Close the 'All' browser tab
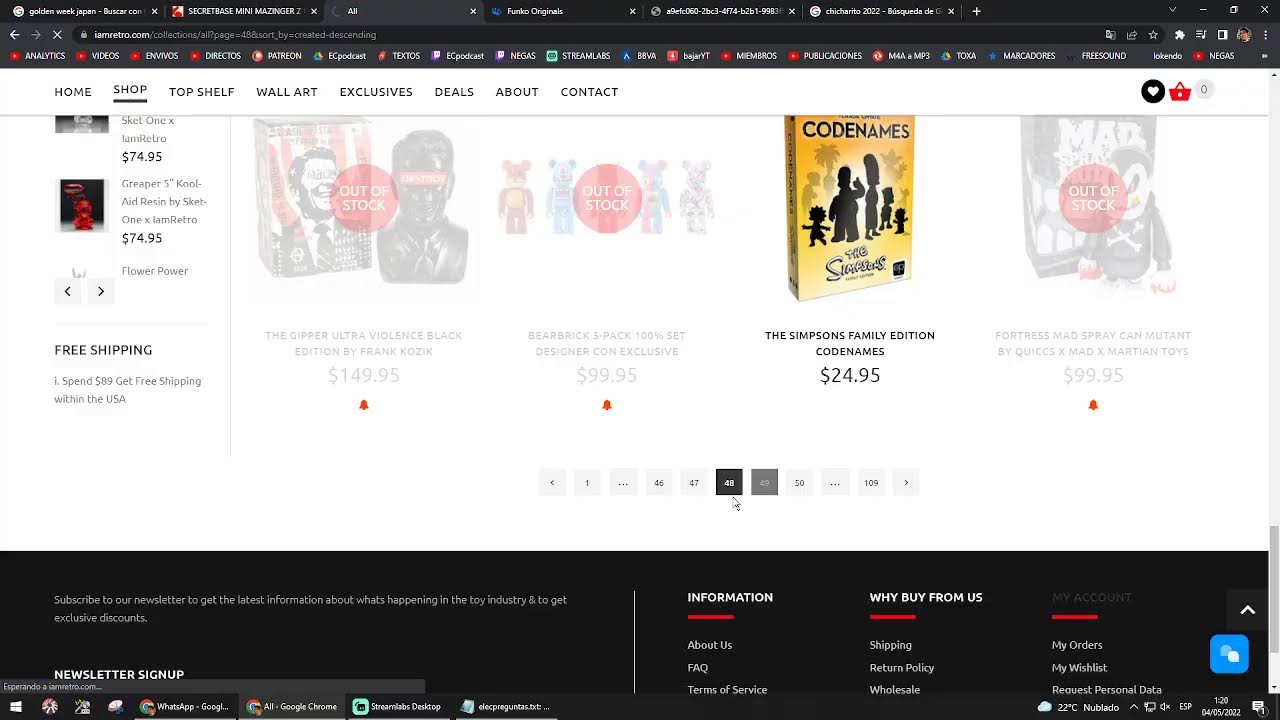1280x720 pixels. pos(473,11)
